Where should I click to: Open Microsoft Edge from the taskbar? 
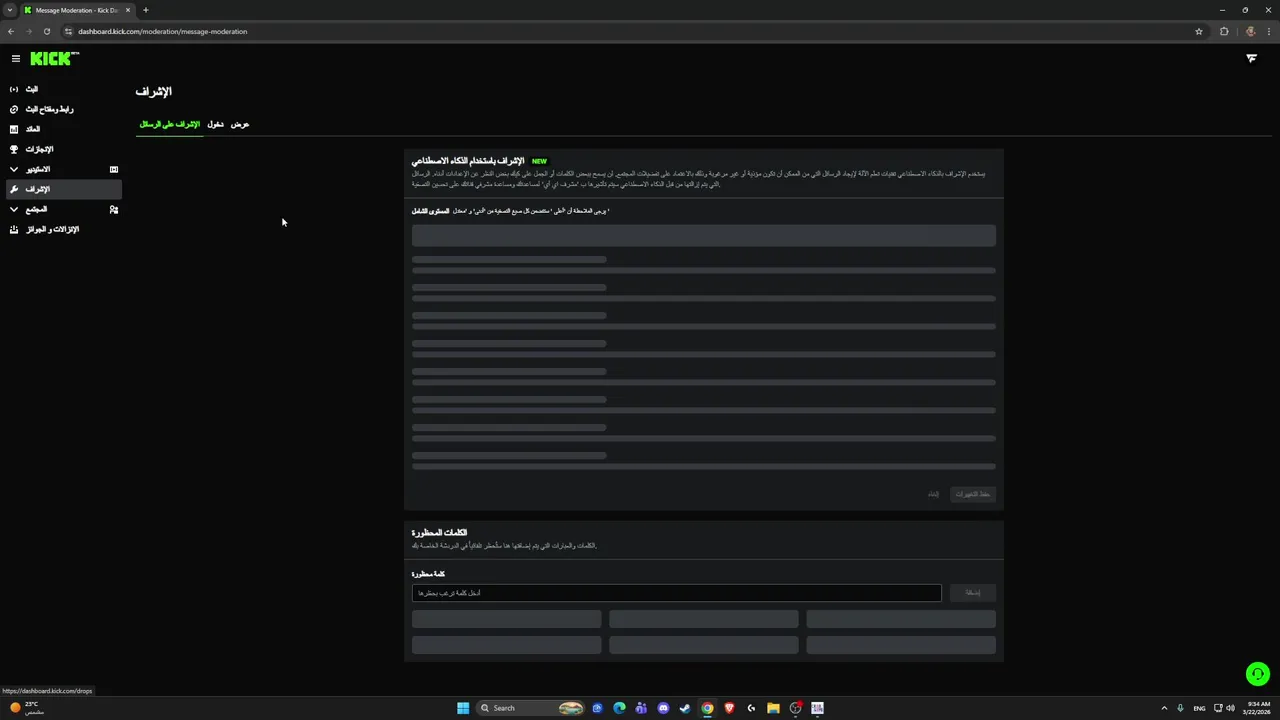pyautogui.click(x=619, y=708)
